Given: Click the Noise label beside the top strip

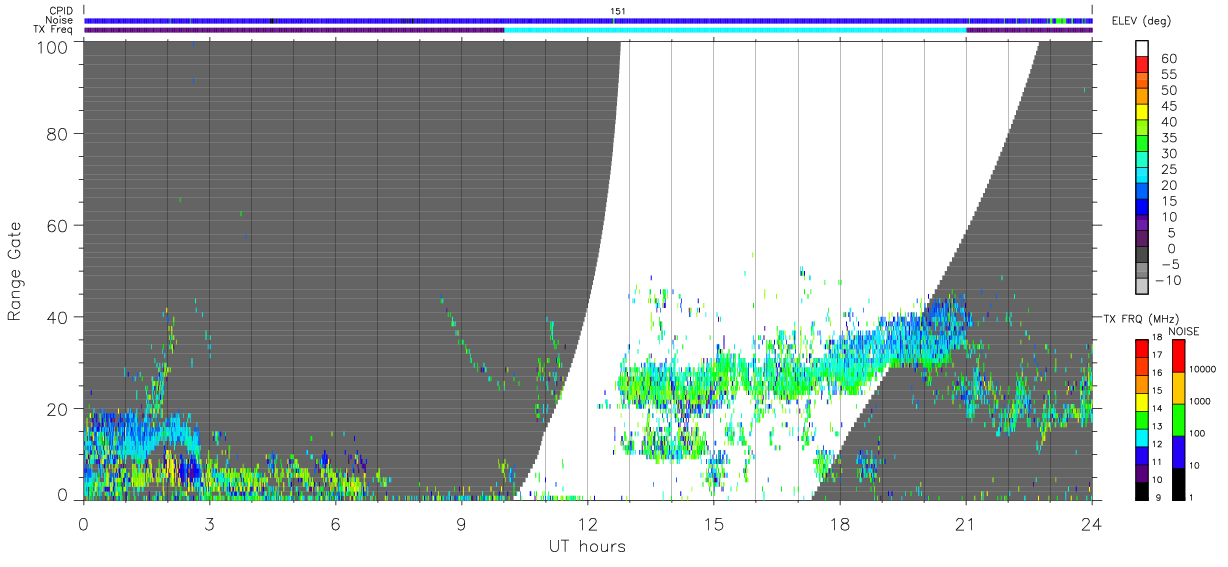Looking at the screenshot, I should click(x=59, y=20).
